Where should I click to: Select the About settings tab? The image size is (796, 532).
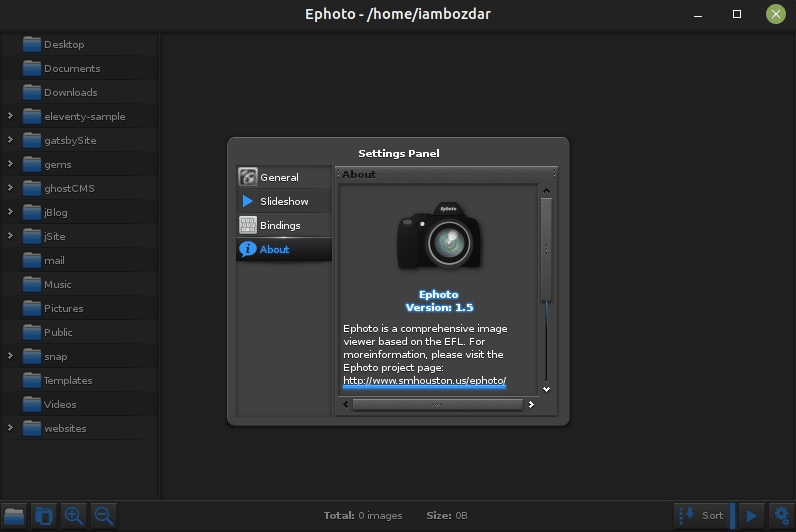[x=284, y=249]
